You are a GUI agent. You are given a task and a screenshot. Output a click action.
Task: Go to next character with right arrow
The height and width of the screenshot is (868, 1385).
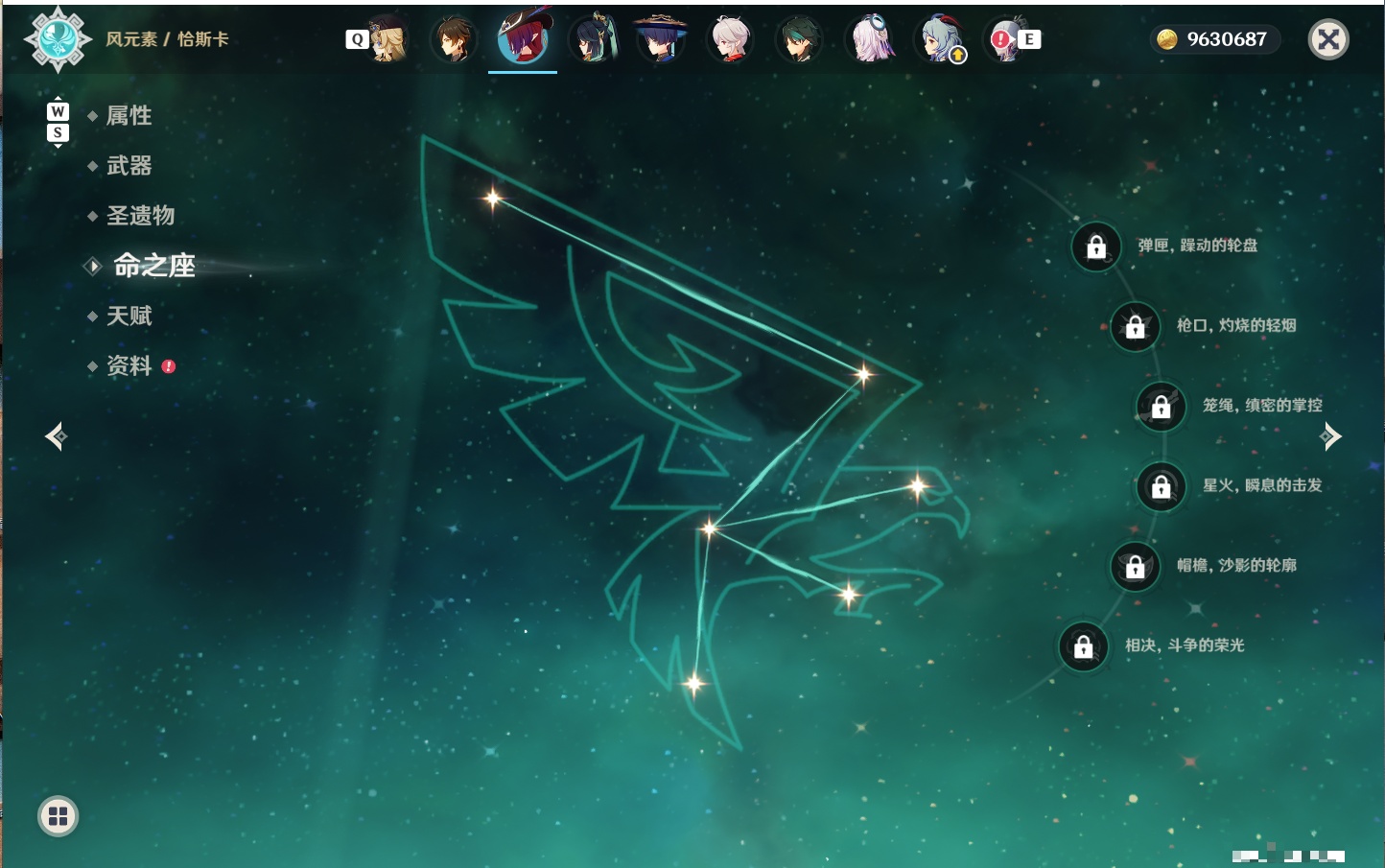1330,436
